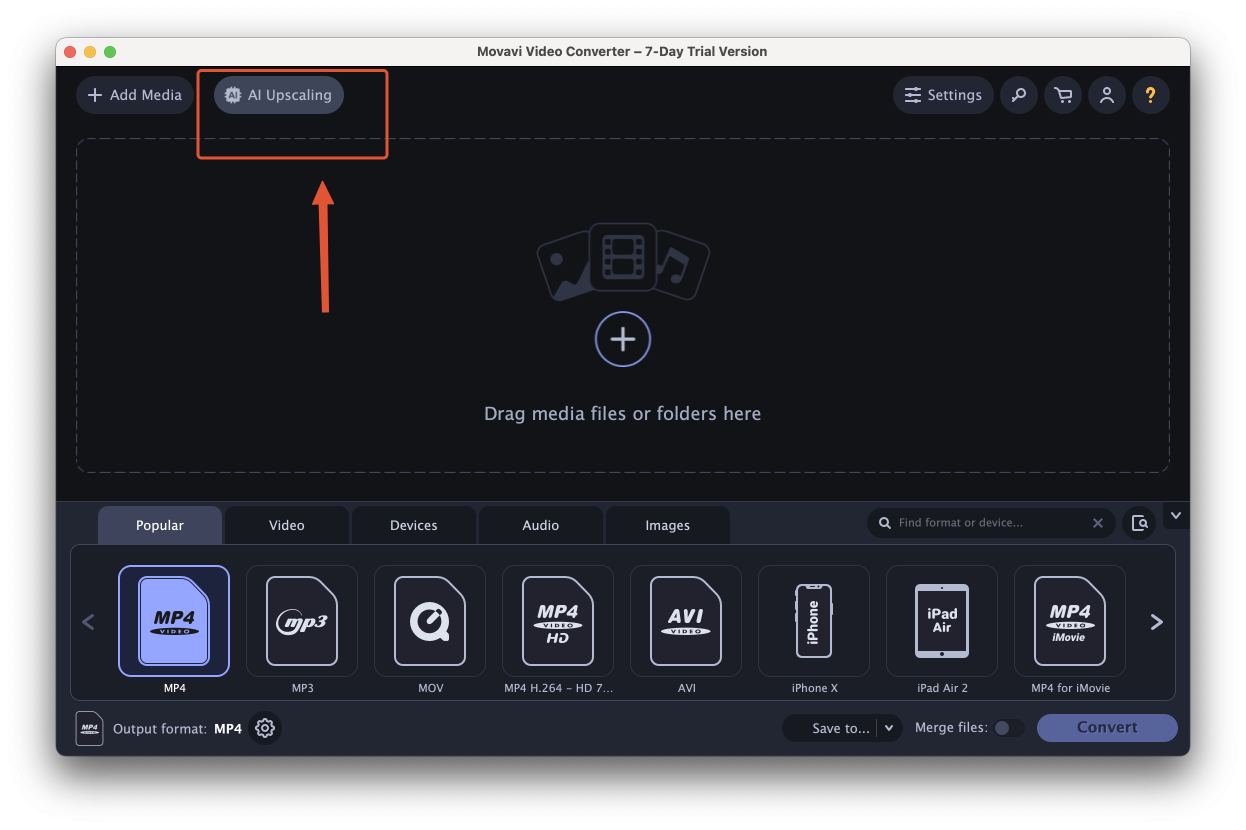Choose the iPhone X device preset

click(814, 621)
